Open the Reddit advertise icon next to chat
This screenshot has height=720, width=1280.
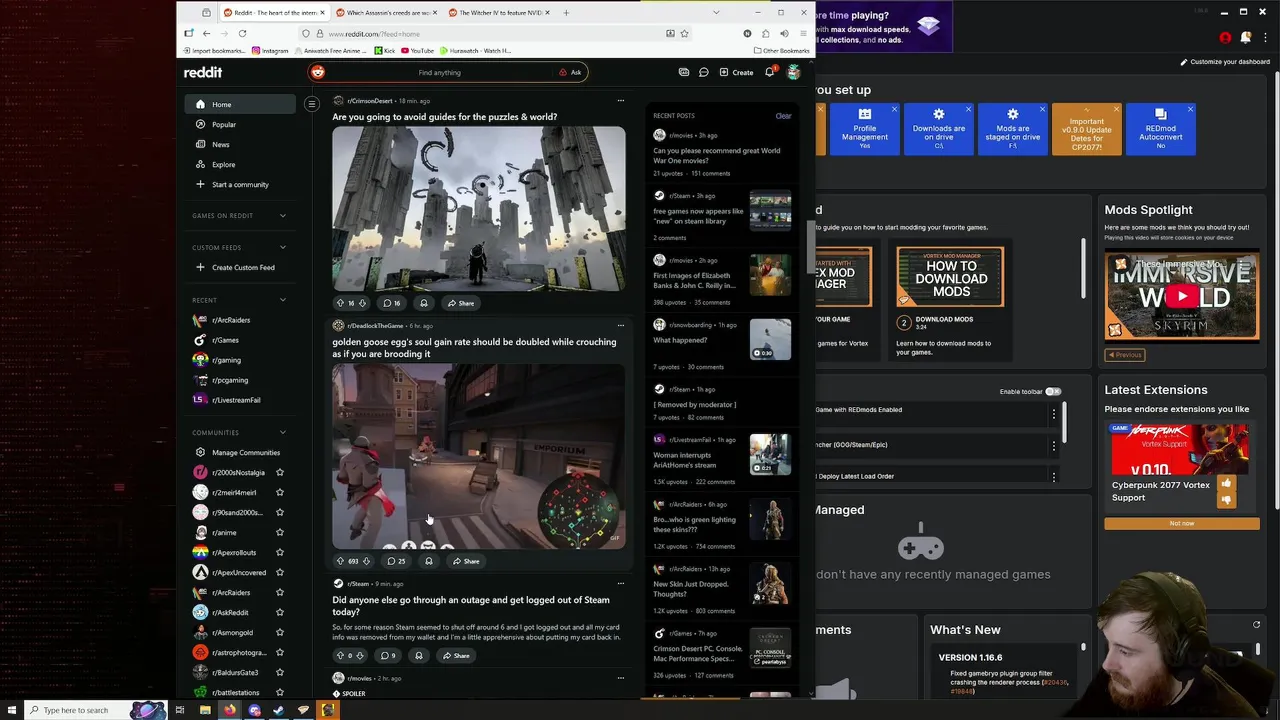click(x=684, y=72)
